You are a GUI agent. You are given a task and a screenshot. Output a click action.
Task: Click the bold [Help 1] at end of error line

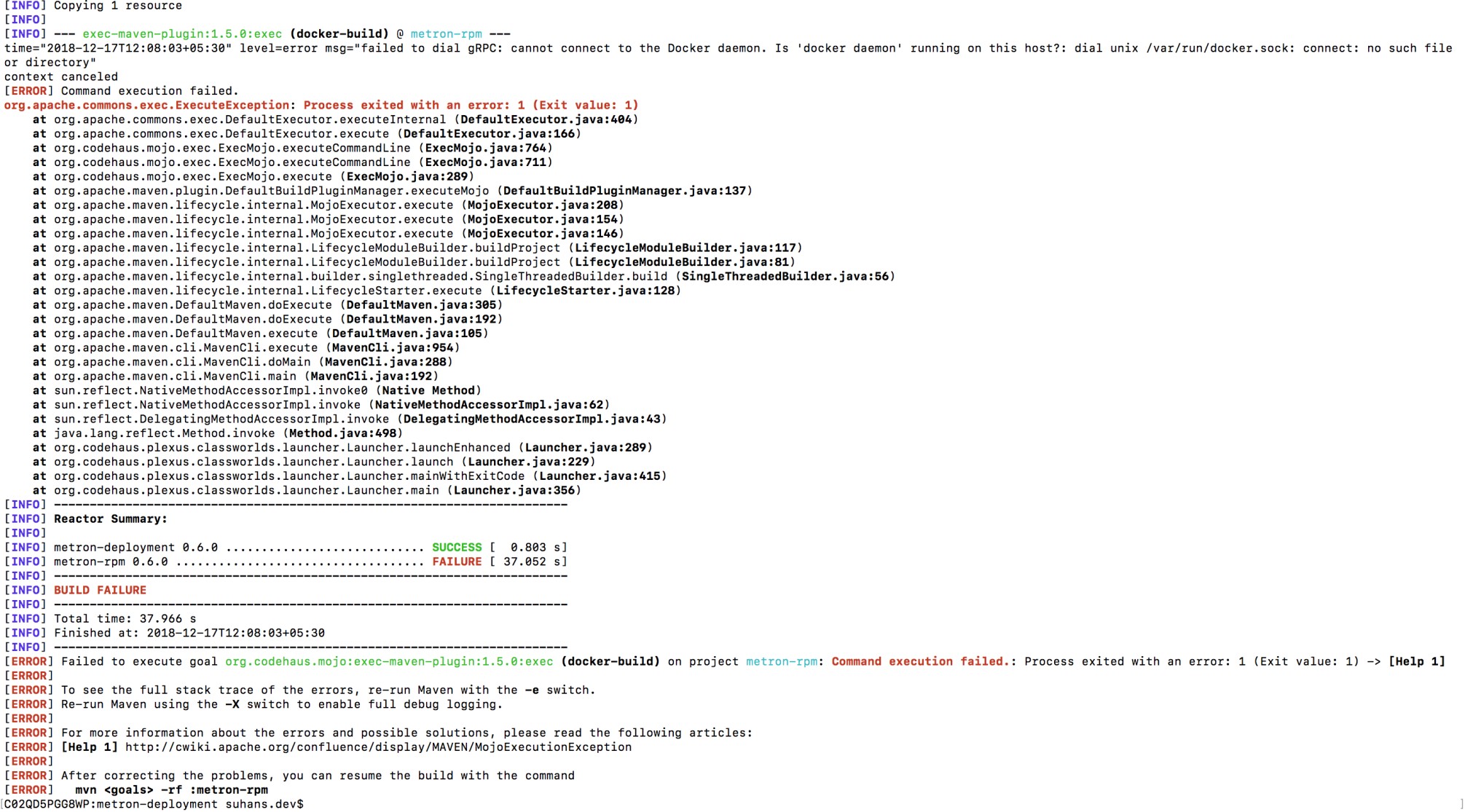click(x=1416, y=661)
